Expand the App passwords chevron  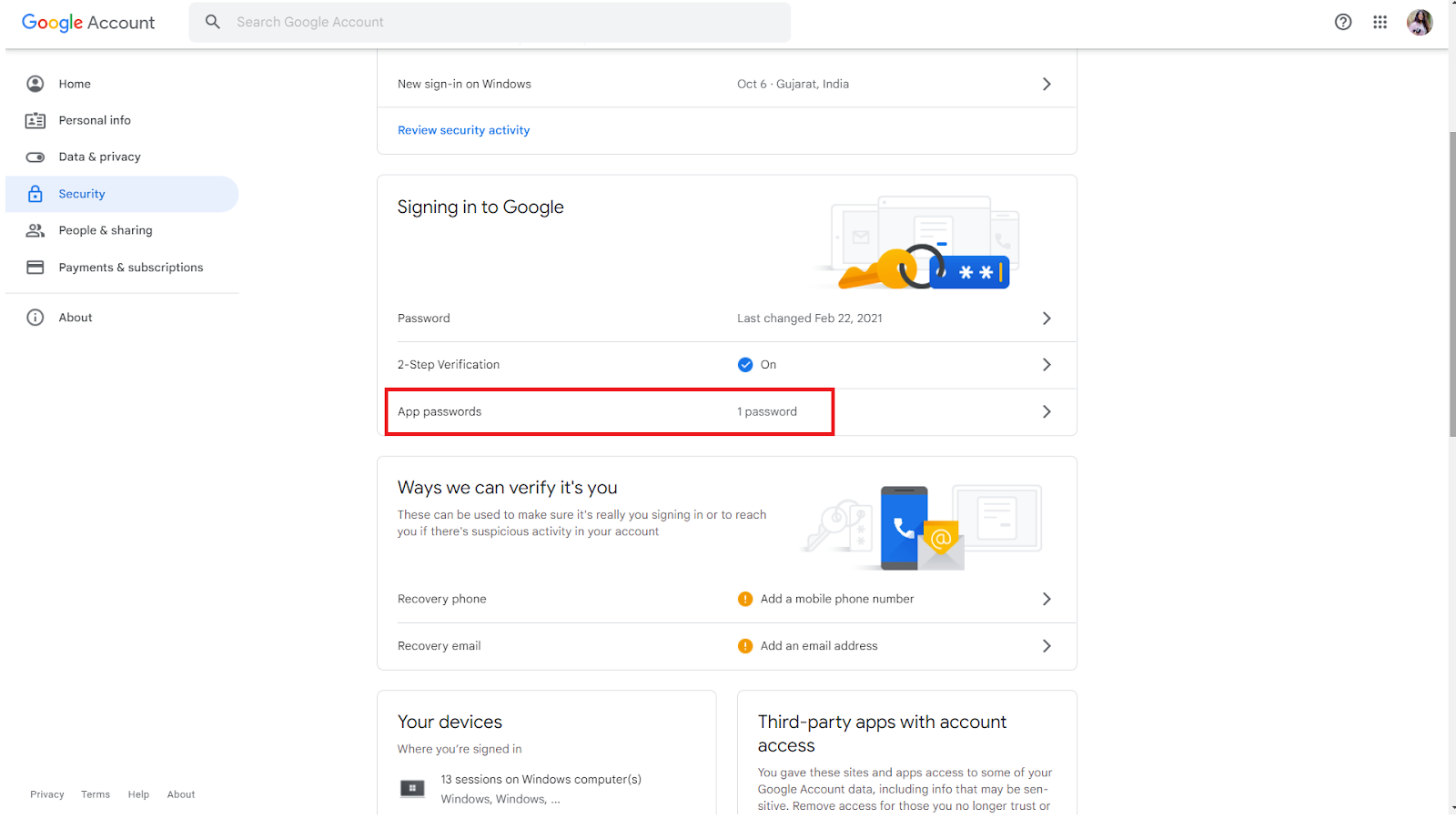tap(1046, 412)
